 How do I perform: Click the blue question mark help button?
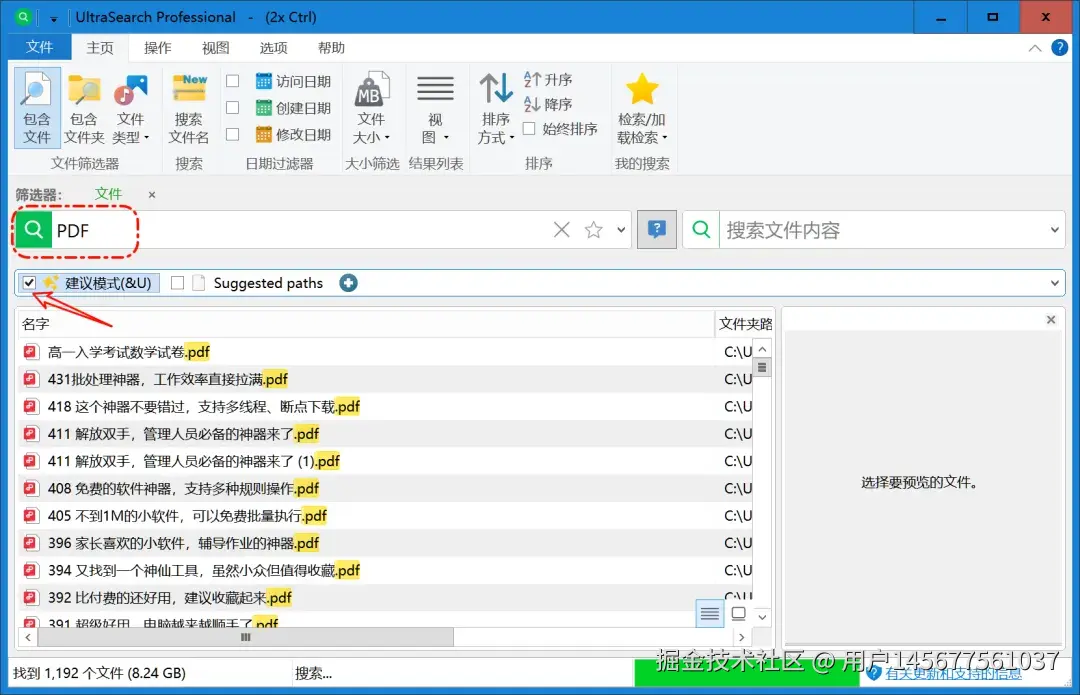(656, 230)
